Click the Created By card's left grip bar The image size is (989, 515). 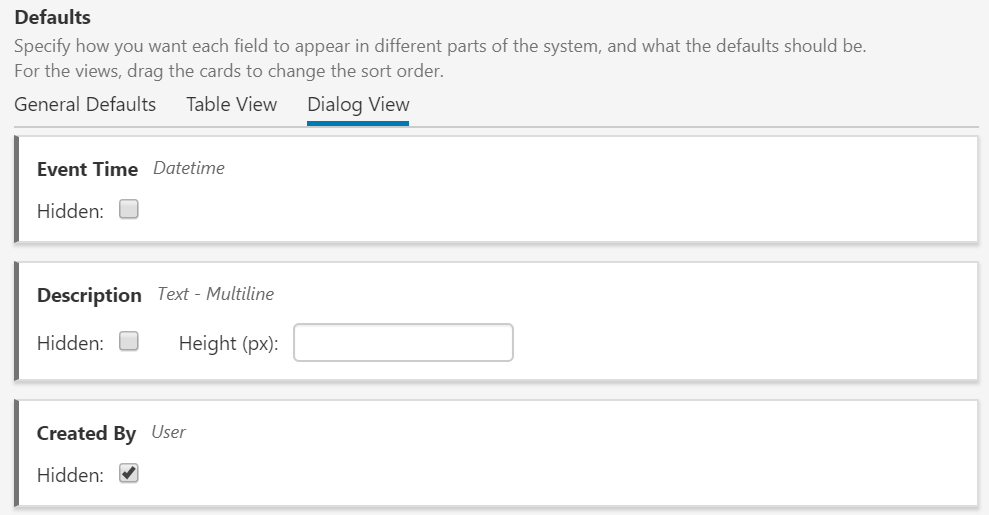point(17,453)
